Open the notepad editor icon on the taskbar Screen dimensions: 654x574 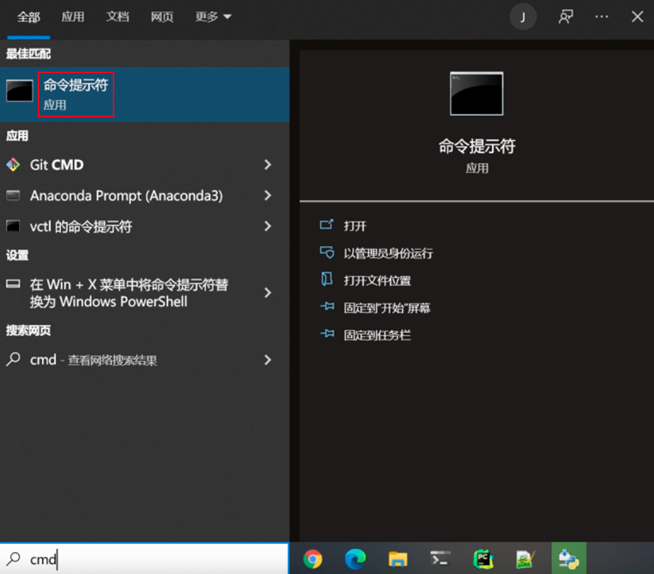point(526,559)
